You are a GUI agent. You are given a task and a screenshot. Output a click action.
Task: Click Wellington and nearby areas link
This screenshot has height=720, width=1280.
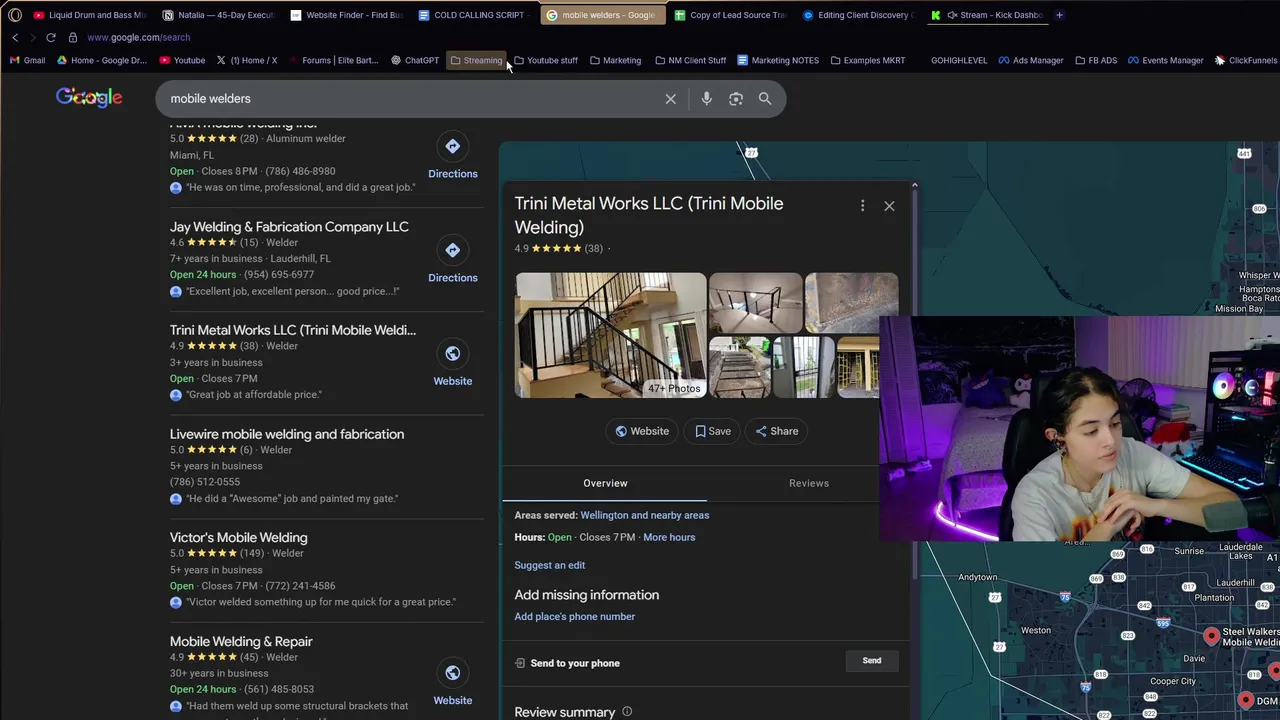[644, 515]
